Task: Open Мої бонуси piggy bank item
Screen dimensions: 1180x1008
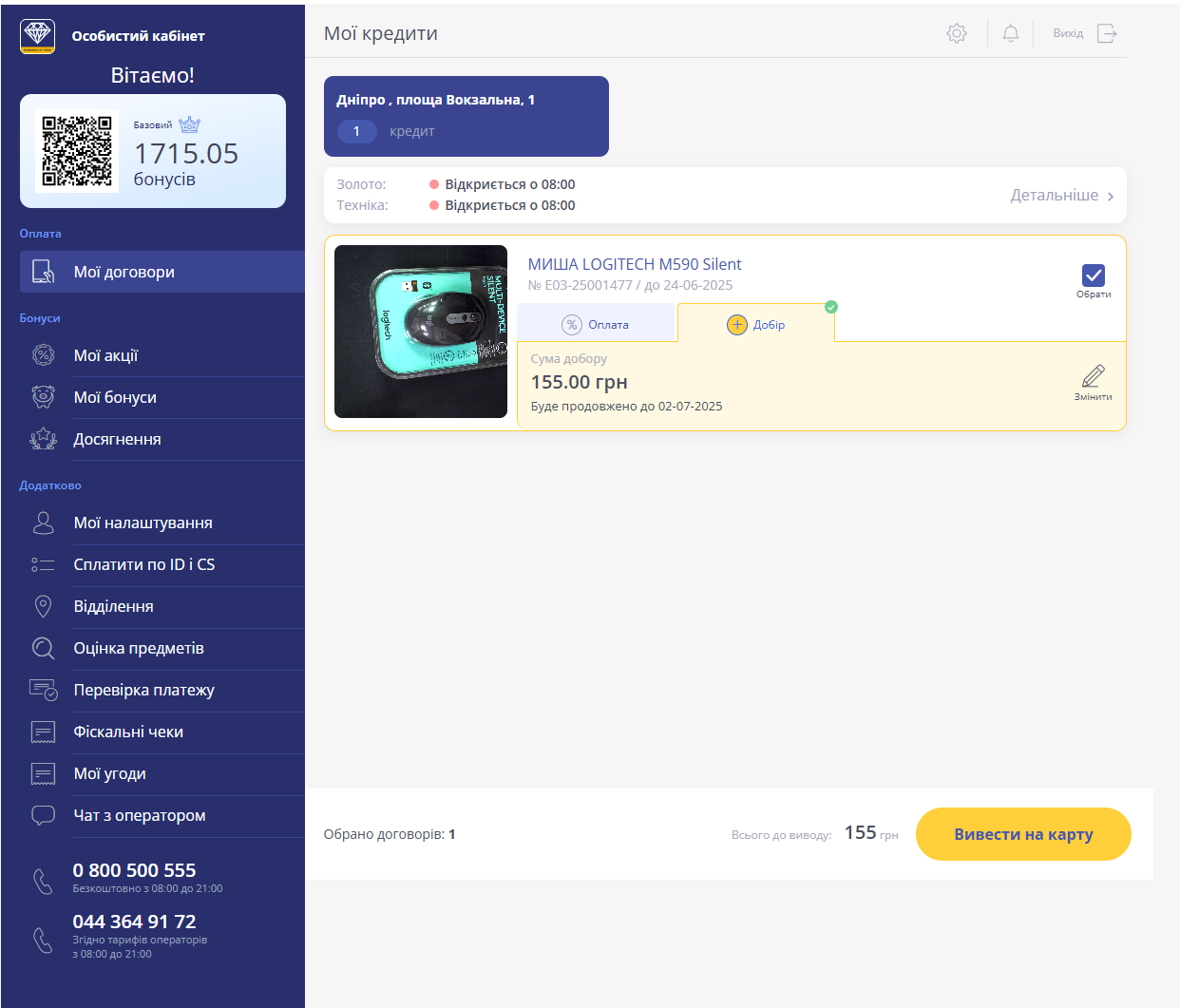Action: [x=115, y=397]
